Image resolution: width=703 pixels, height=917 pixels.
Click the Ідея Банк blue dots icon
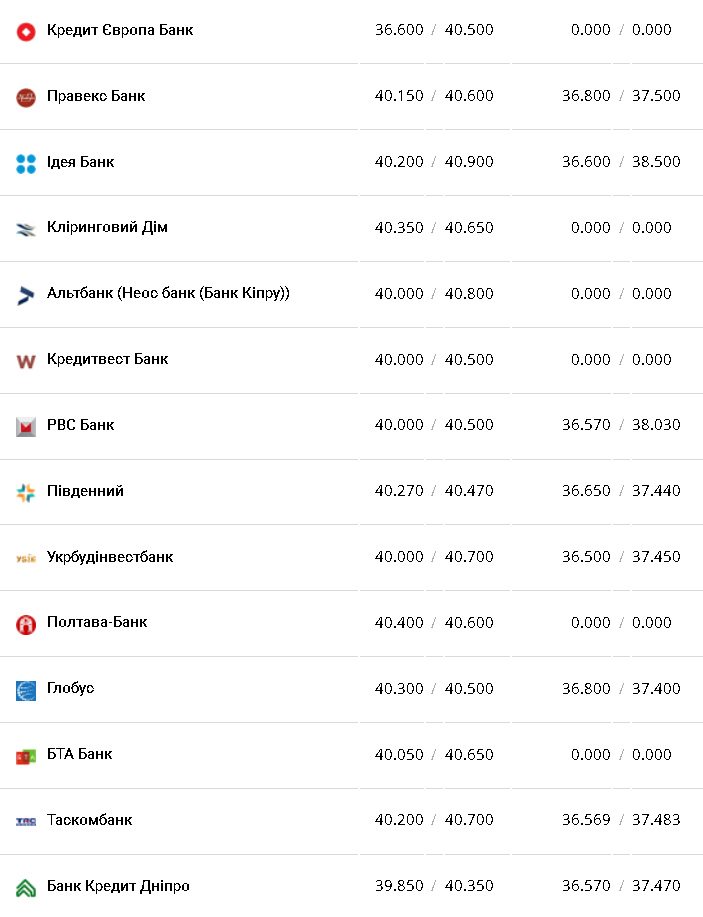[26, 163]
